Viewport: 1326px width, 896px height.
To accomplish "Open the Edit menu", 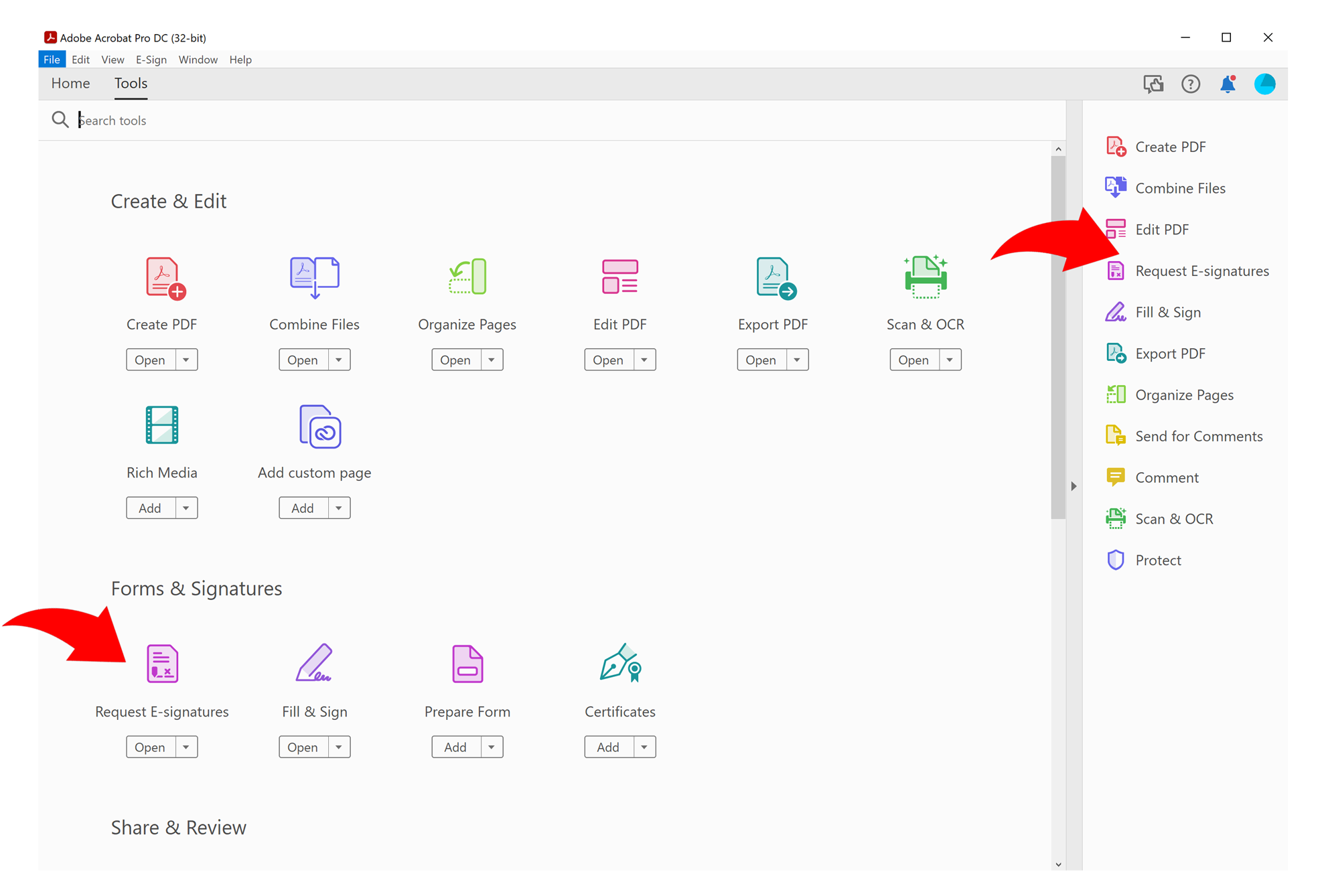I will coord(81,60).
